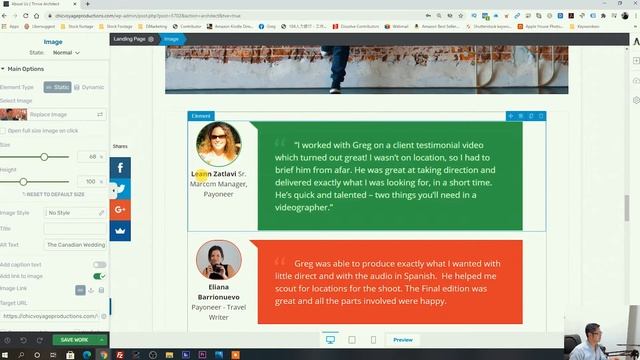640x360 pixels.
Task: Open Microsoft Edge from the taskbar
Action: coord(87,355)
